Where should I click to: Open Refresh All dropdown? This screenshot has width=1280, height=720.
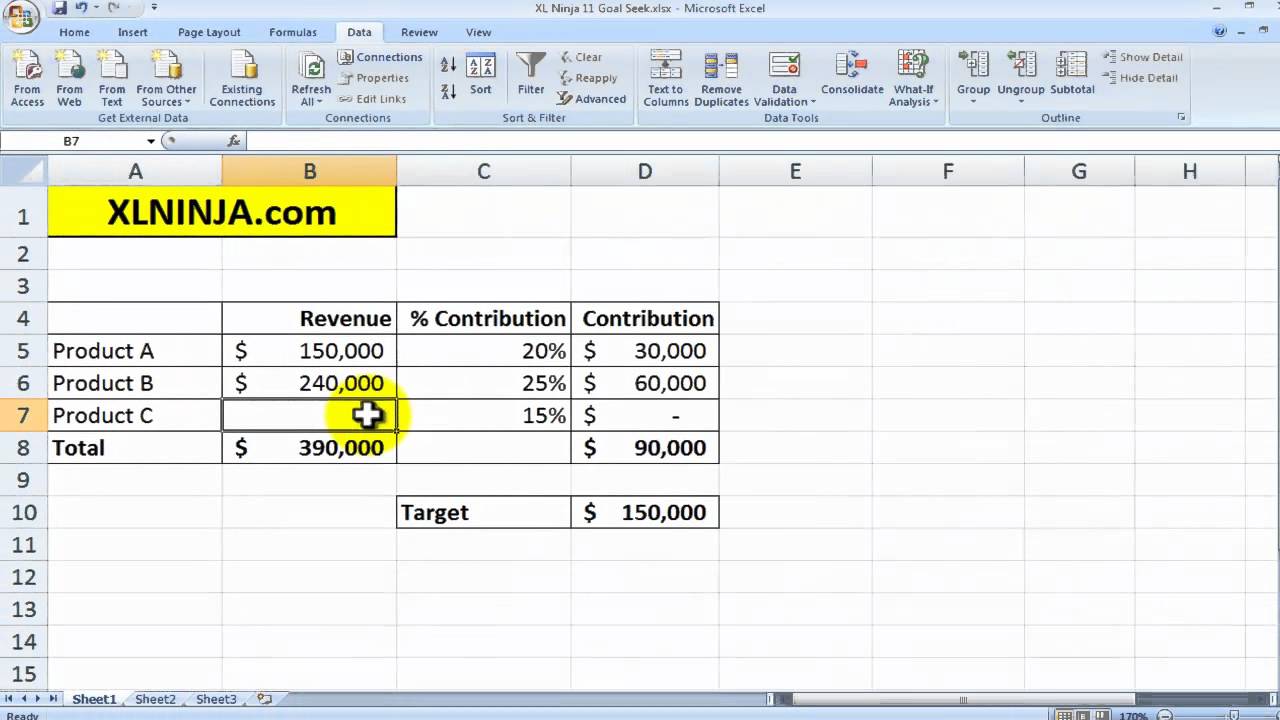click(x=311, y=79)
